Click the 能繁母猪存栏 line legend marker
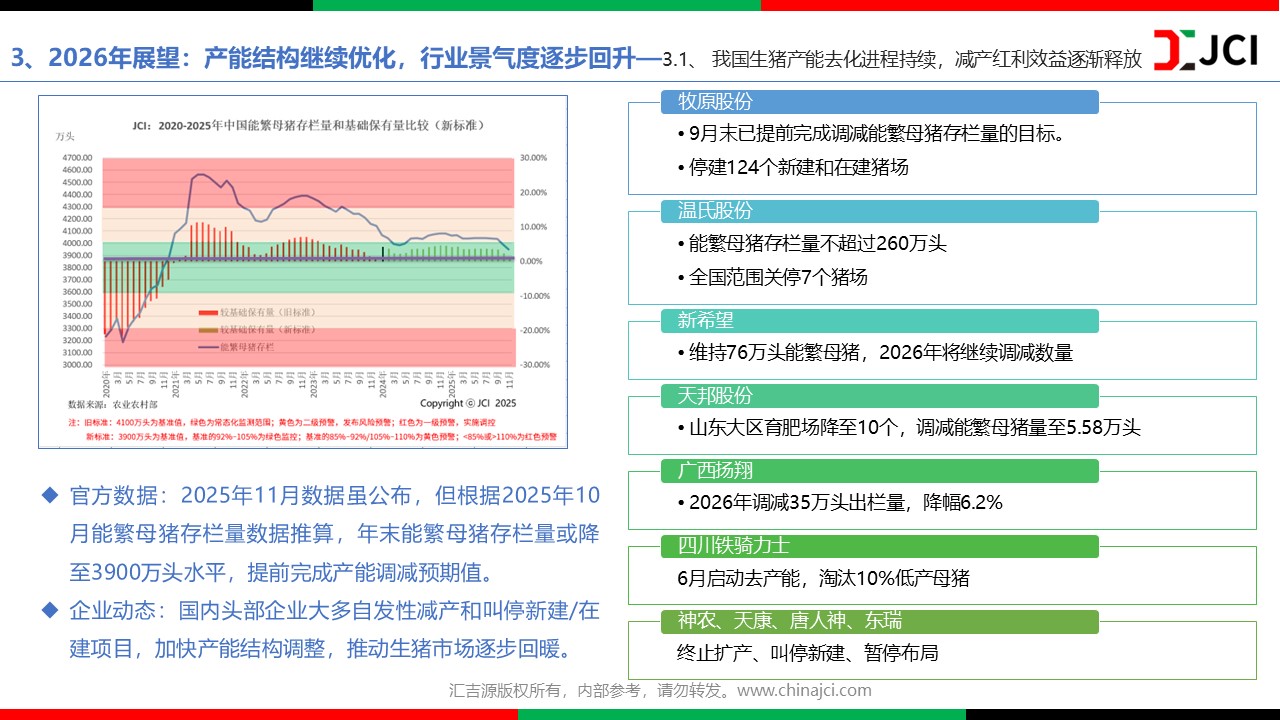Image resolution: width=1280 pixels, height=720 pixels. [208, 346]
